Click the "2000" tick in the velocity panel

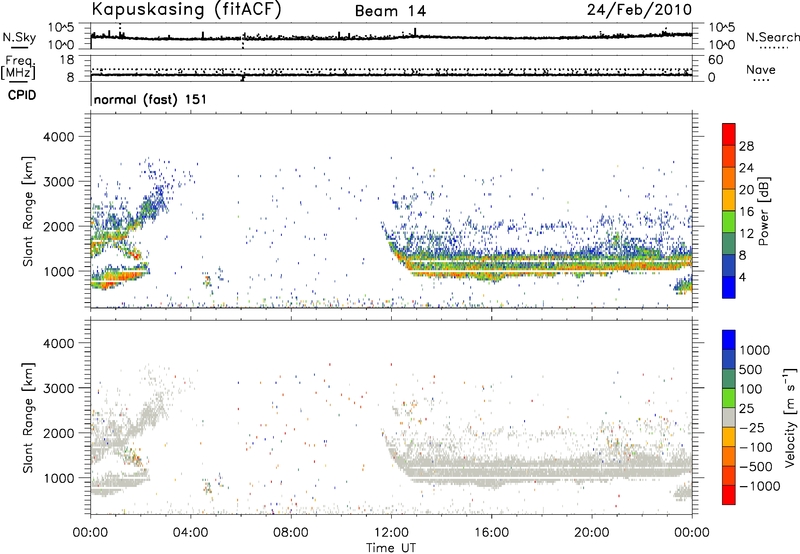pos(59,434)
